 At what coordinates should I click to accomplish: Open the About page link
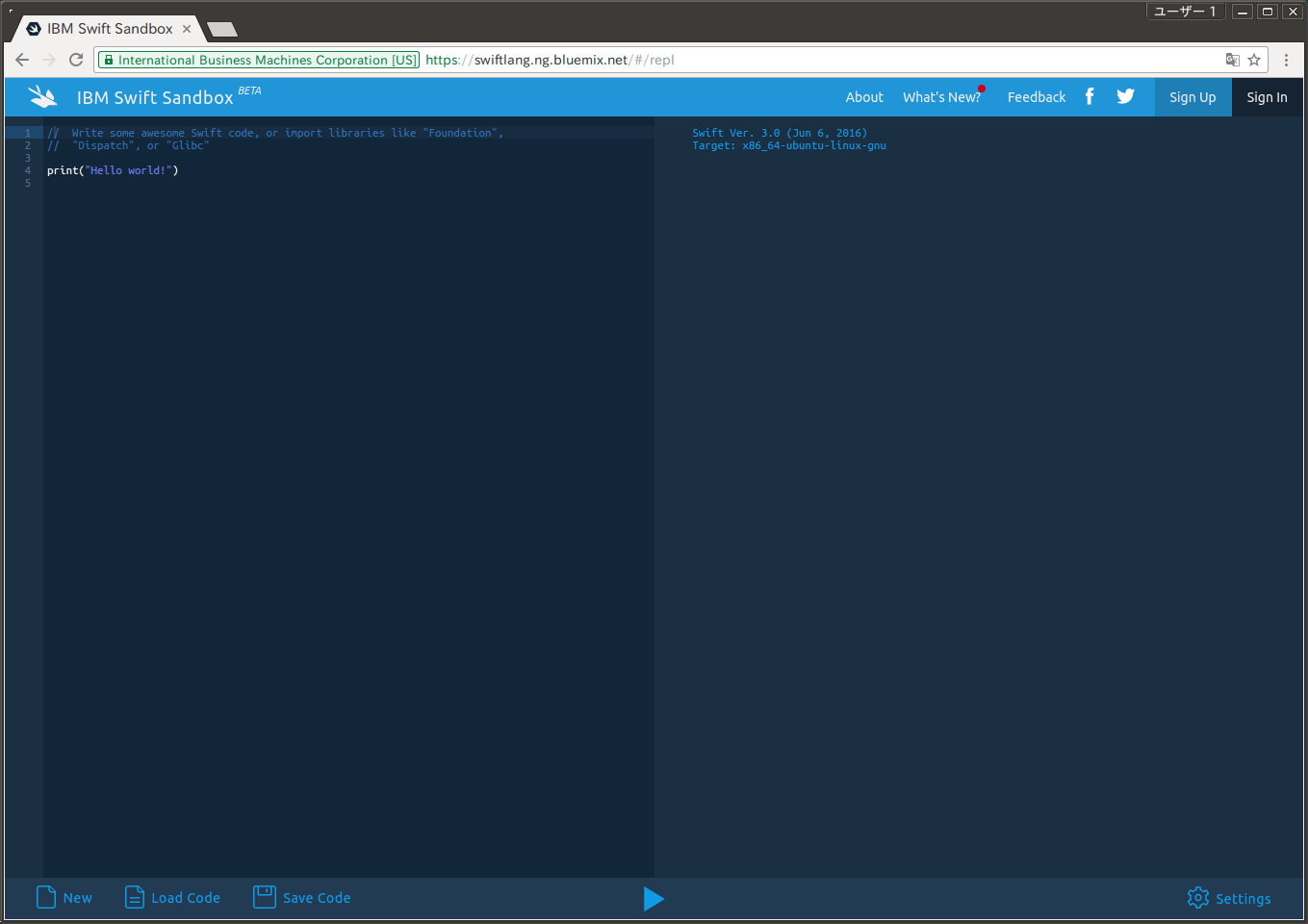(864, 97)
